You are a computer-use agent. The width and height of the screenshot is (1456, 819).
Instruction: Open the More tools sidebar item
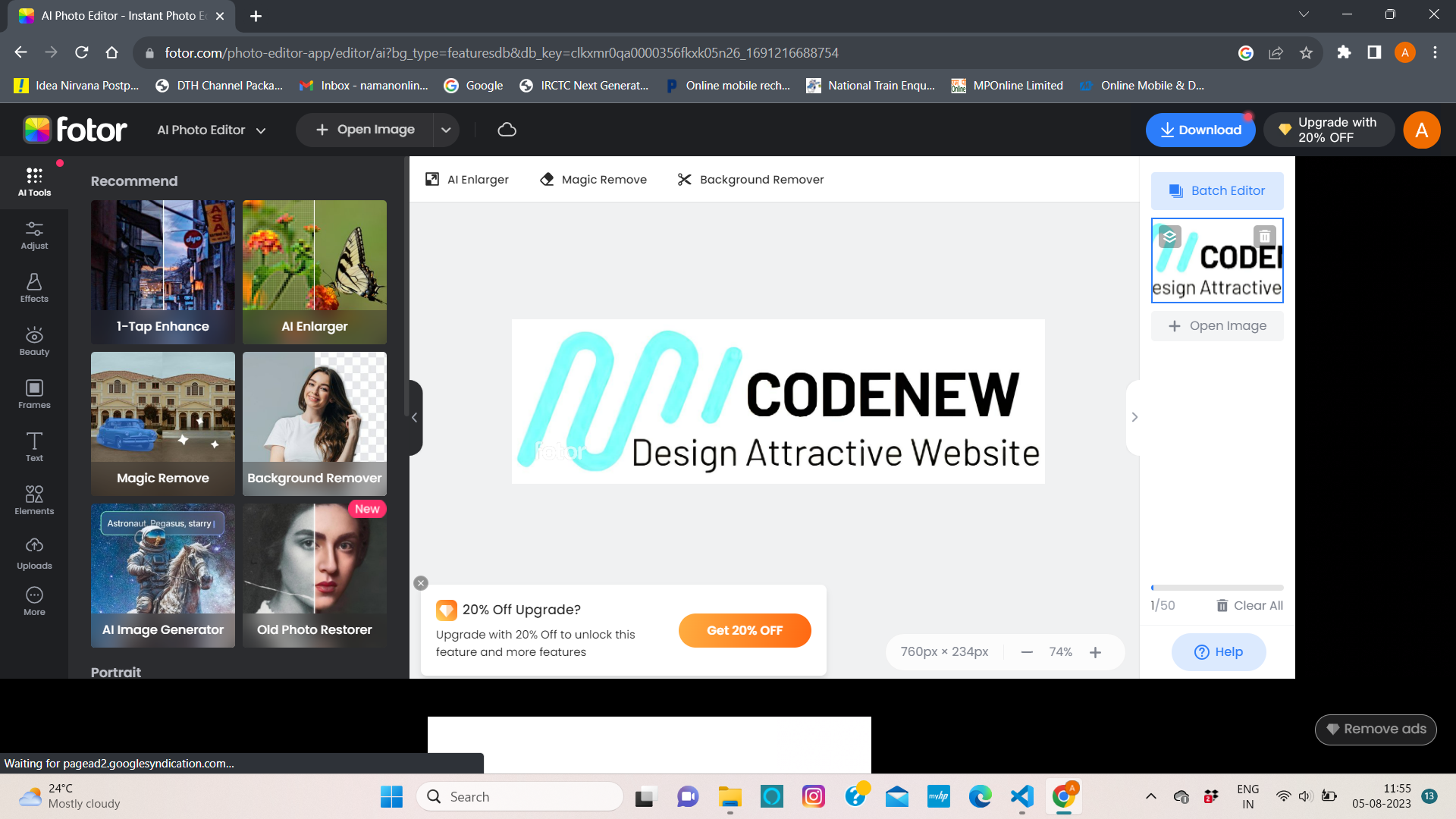click(34, 601)
